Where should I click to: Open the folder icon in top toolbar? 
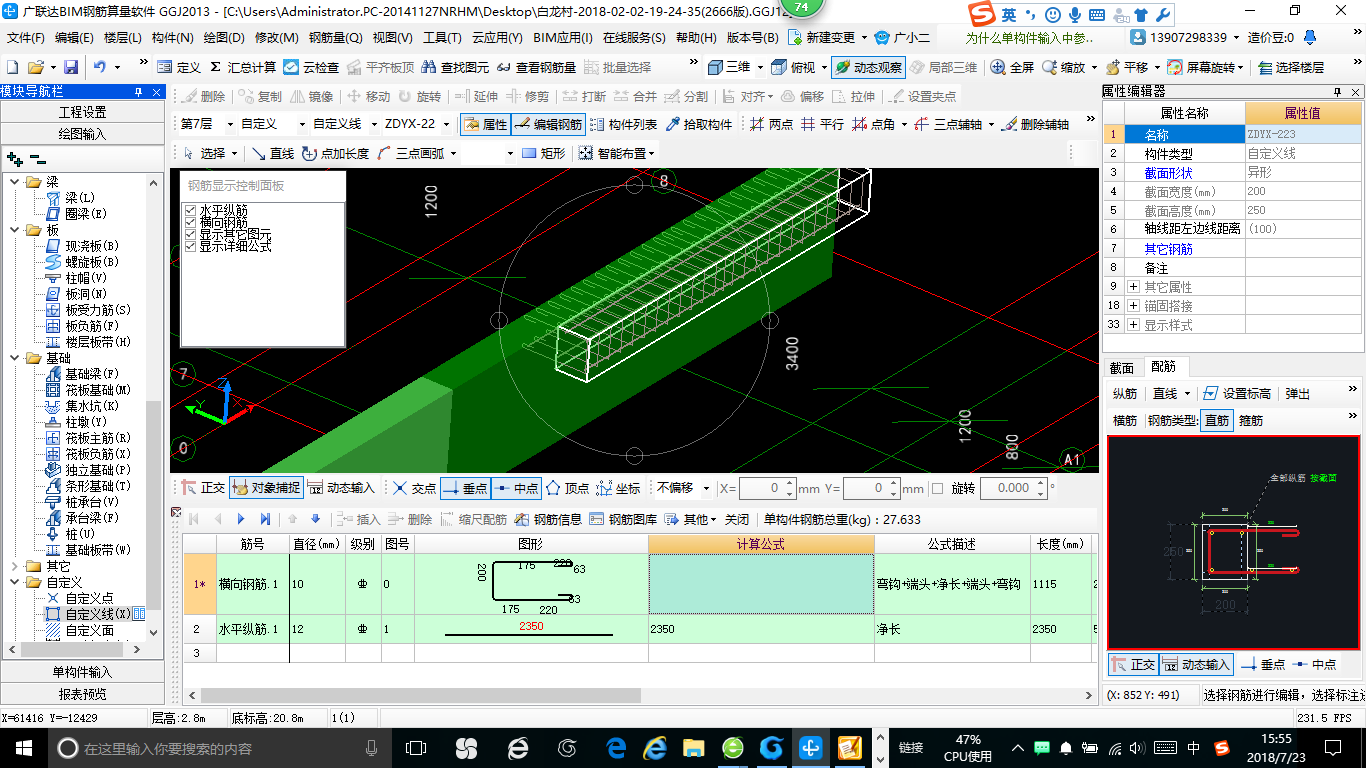[36, 67]
